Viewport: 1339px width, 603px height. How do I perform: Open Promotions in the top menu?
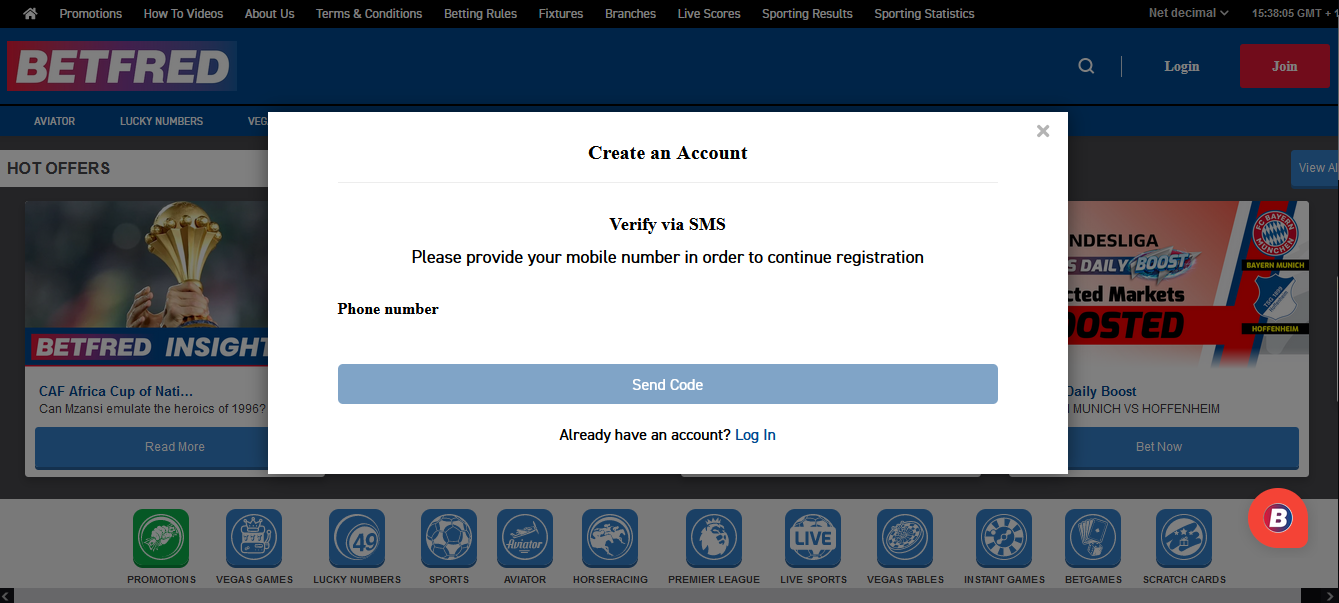point(90,13)
